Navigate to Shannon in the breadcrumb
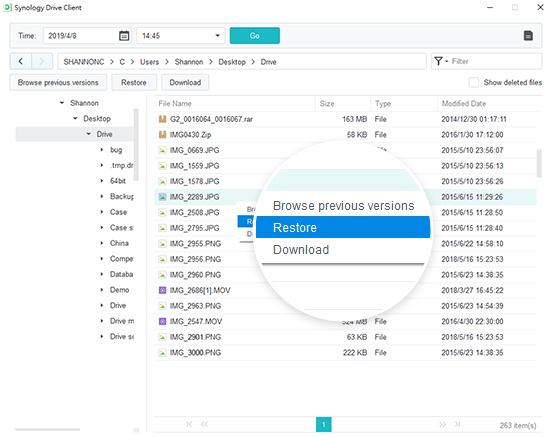The image size is (550, 437). click(189, 62)
